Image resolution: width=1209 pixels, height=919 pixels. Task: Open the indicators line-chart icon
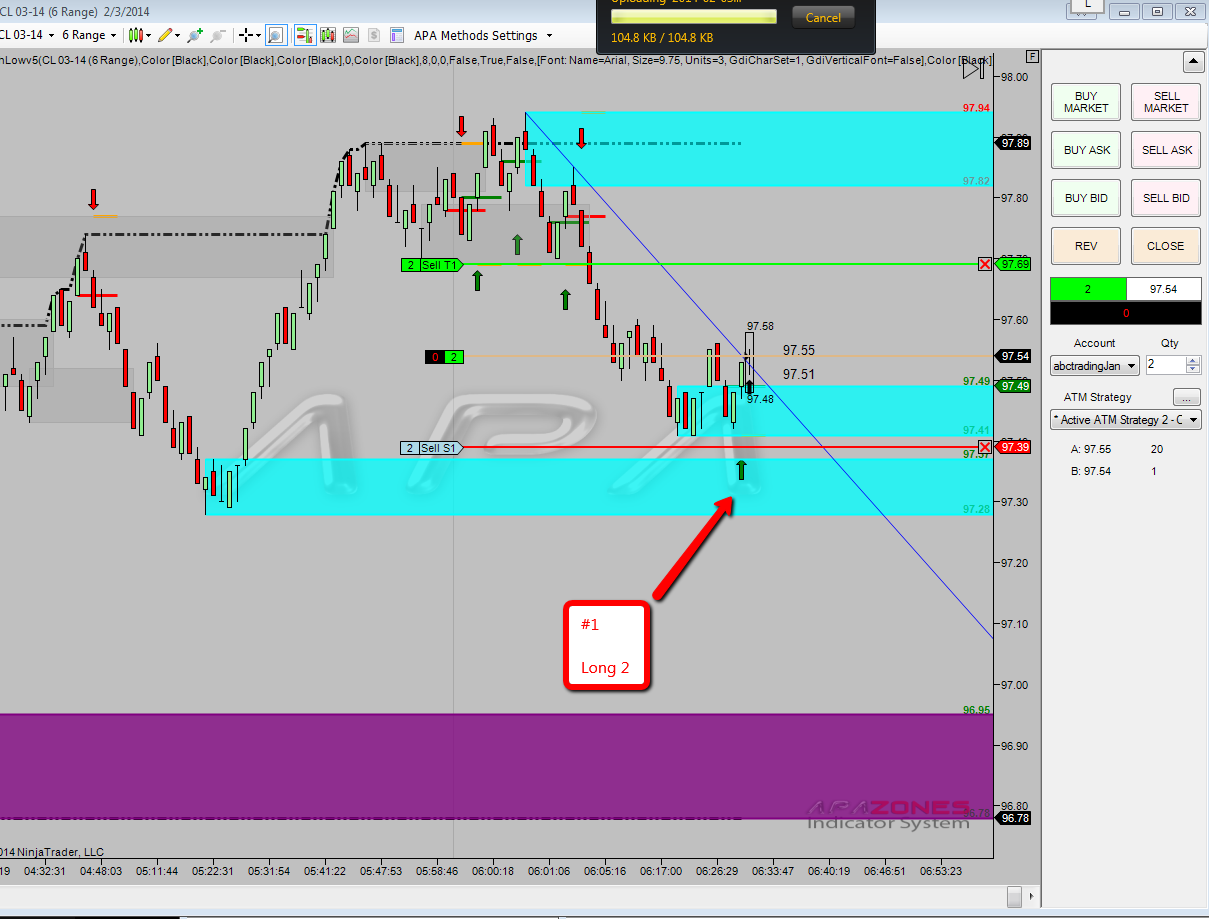click(351, 35)
